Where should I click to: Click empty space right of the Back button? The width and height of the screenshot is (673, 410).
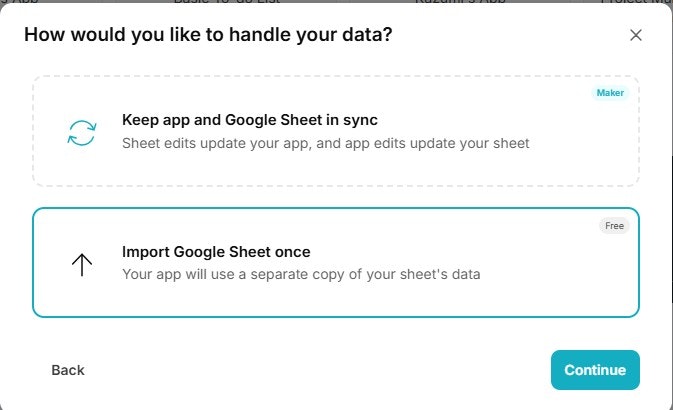[300, 370]
